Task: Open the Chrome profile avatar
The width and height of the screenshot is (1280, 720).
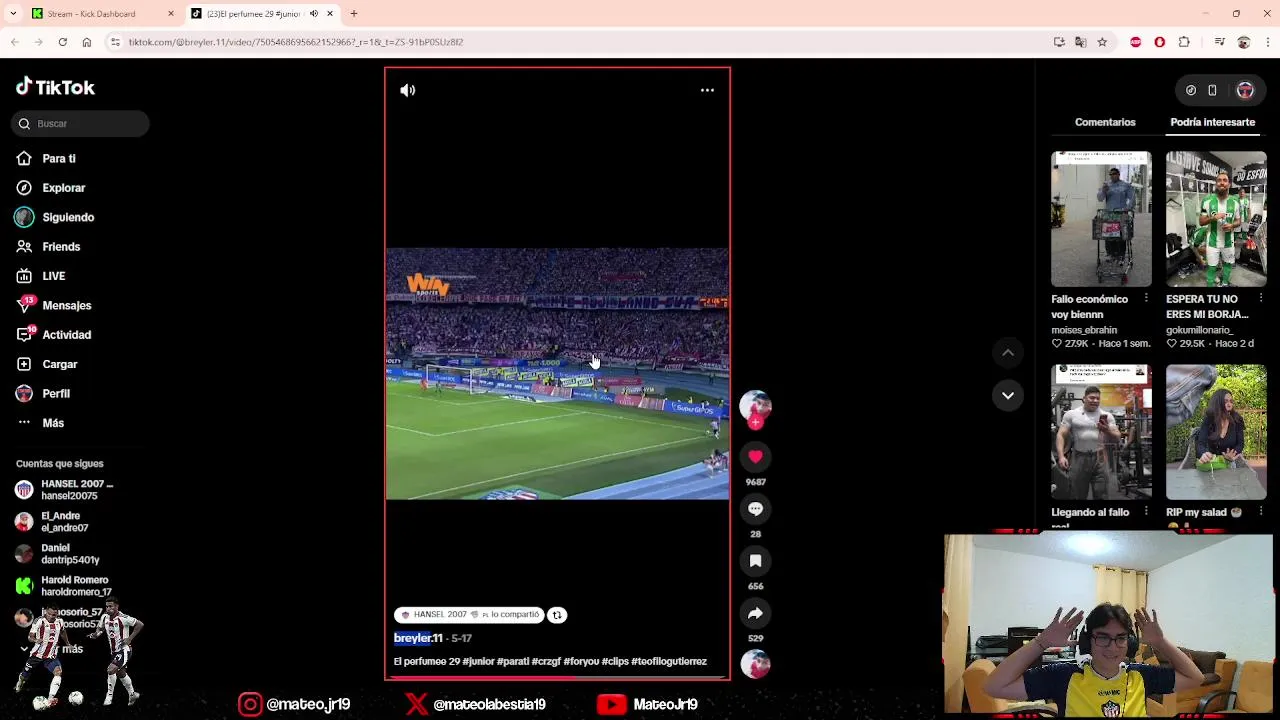Action: coord(1243,42)
